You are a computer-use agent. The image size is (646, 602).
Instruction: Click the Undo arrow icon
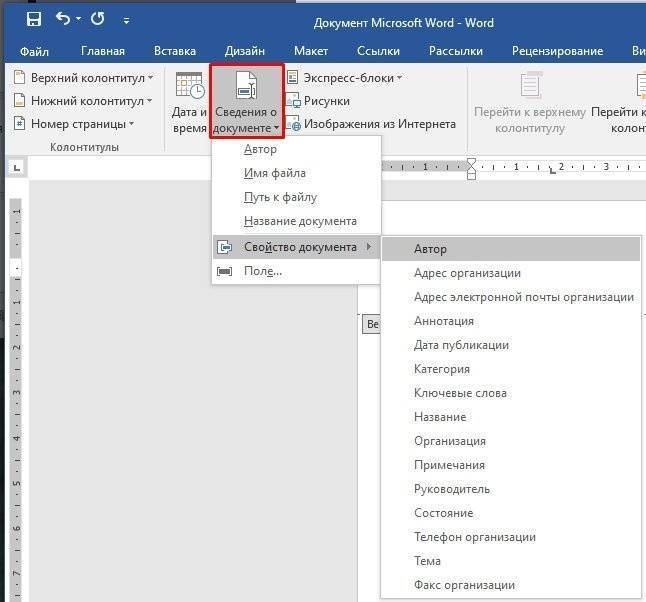64,19
